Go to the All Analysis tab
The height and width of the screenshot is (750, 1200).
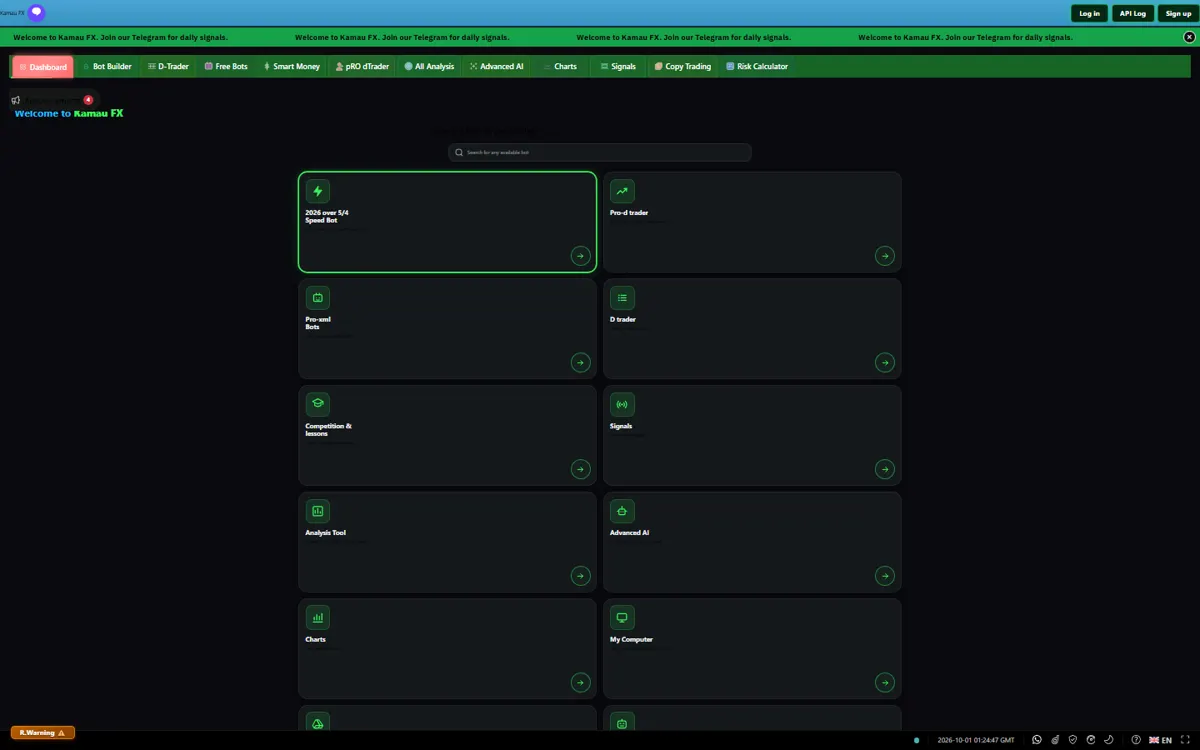point(429,67)
